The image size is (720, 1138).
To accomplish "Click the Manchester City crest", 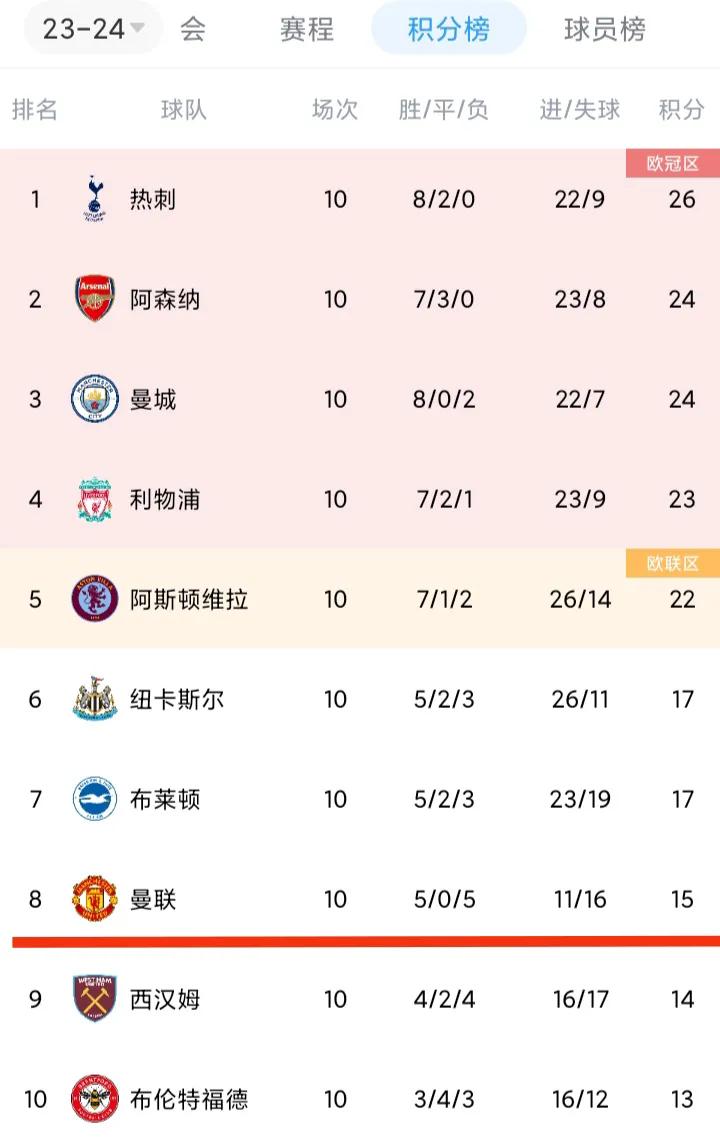I will 94,398.
